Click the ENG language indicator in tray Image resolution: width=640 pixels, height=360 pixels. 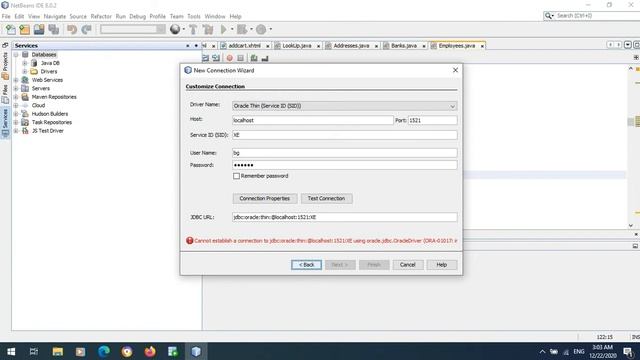coord(579,351)
